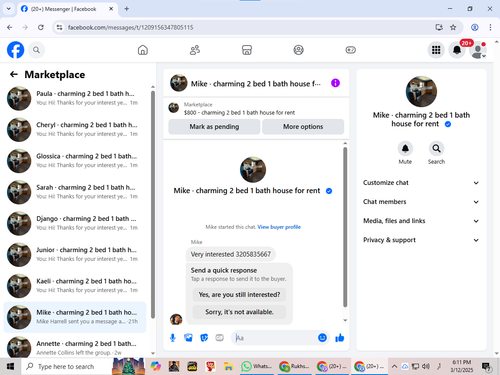Go back using the Marketplace arrow
The image size is (500, 375).
pos(14,74)
